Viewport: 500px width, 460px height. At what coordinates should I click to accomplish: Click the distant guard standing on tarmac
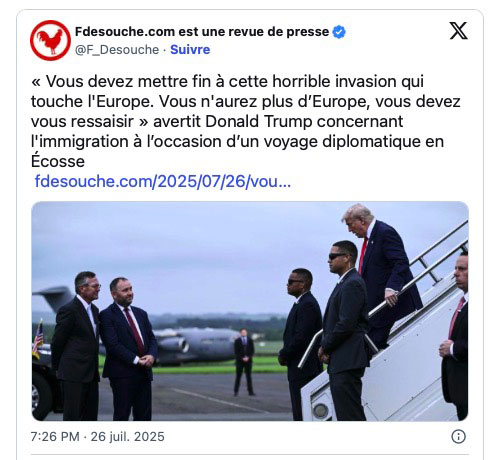coord(244,362)
